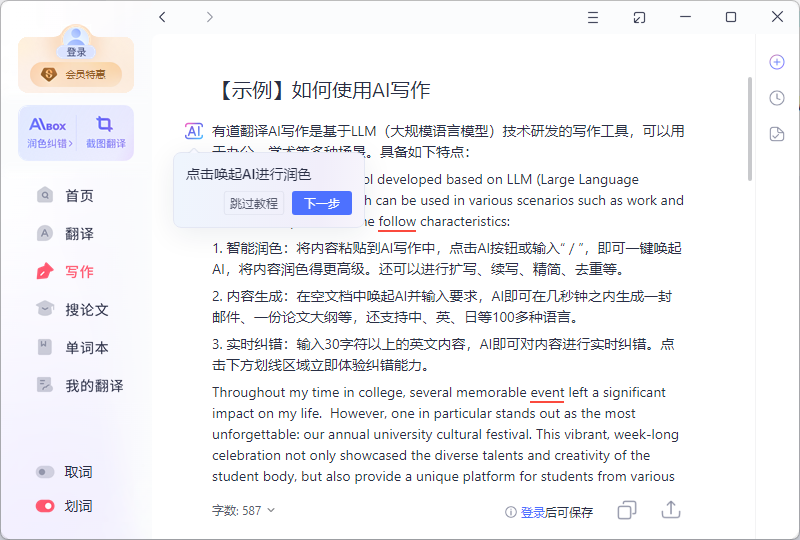Toggle the 取词 switch
Viewport: 800px width, 540px height.
[45, 472]
